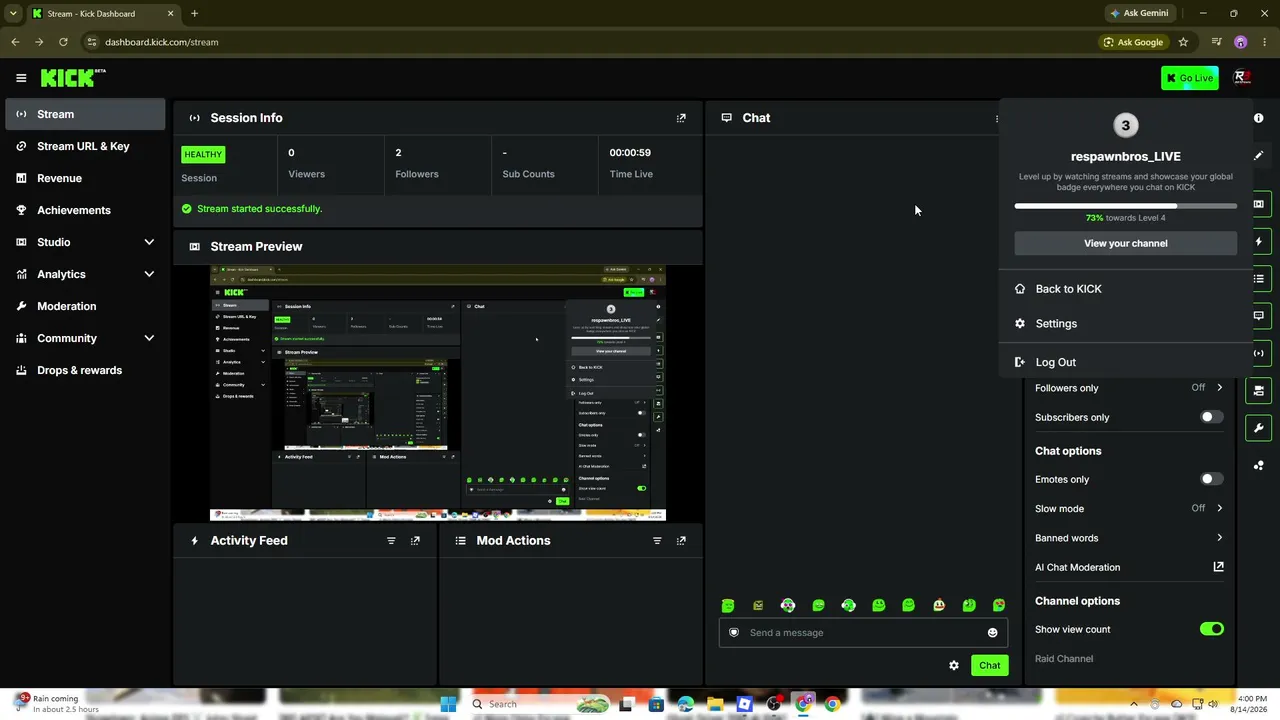Select Stream in the sidebar
Image resolution: width=1280 pixels, height=720 pixels.
[x=85, y=114]
